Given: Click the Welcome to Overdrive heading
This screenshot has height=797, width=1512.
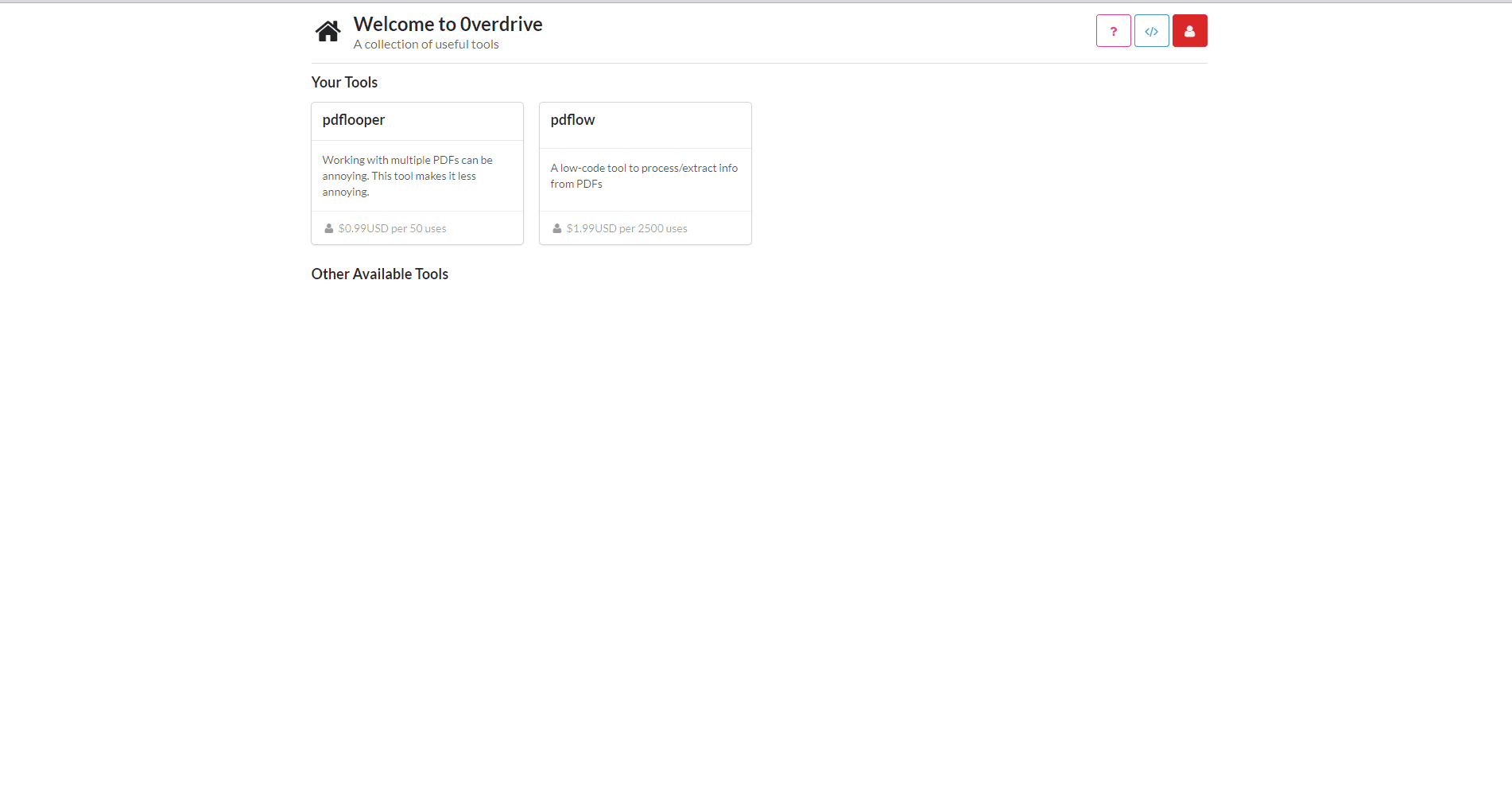Looking at the screenshot, I should (448, 25).
